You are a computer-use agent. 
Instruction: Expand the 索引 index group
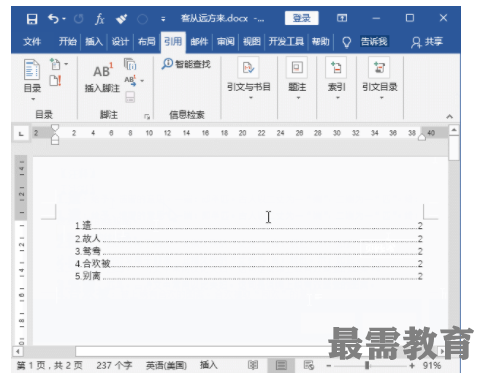[337, 78]
